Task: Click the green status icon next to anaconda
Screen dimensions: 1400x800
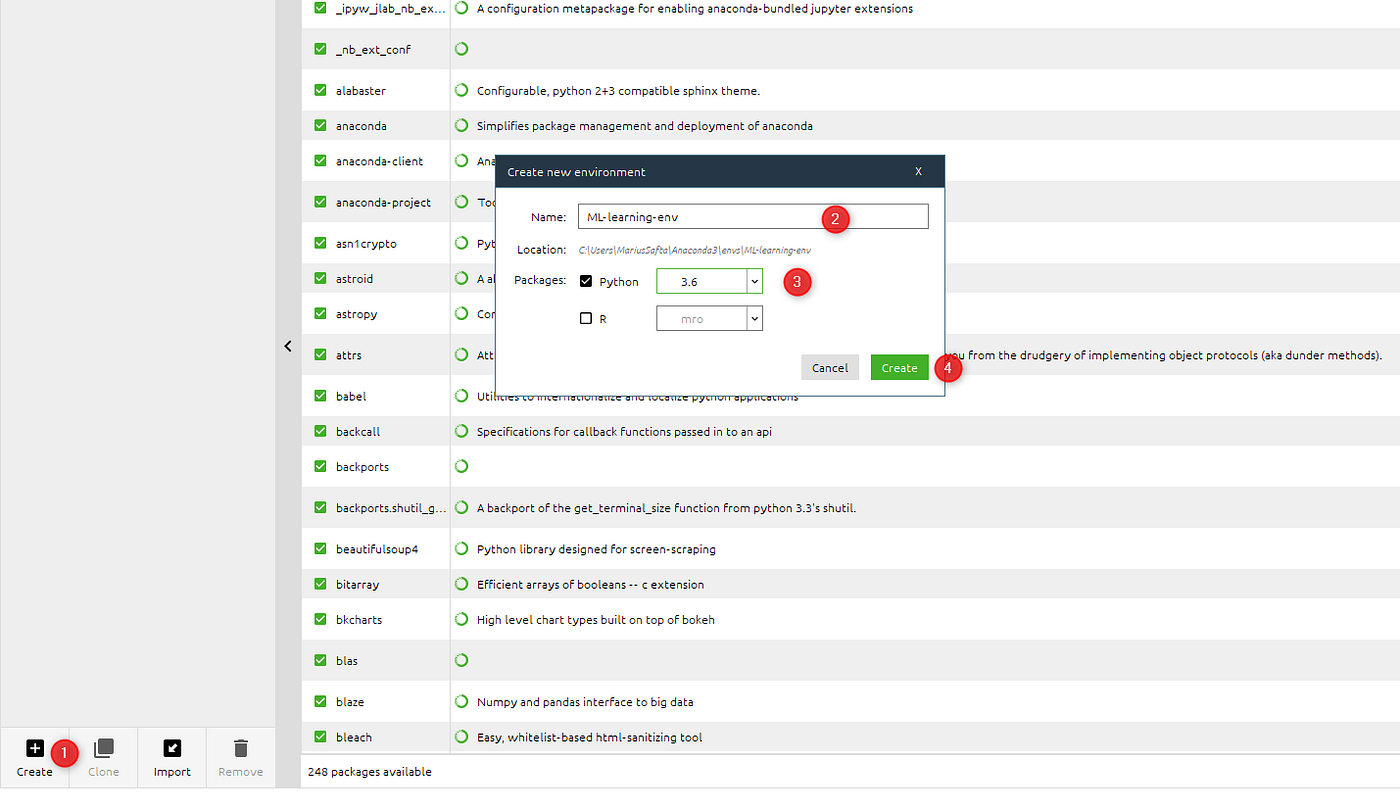Action: [x=461, y=125]
